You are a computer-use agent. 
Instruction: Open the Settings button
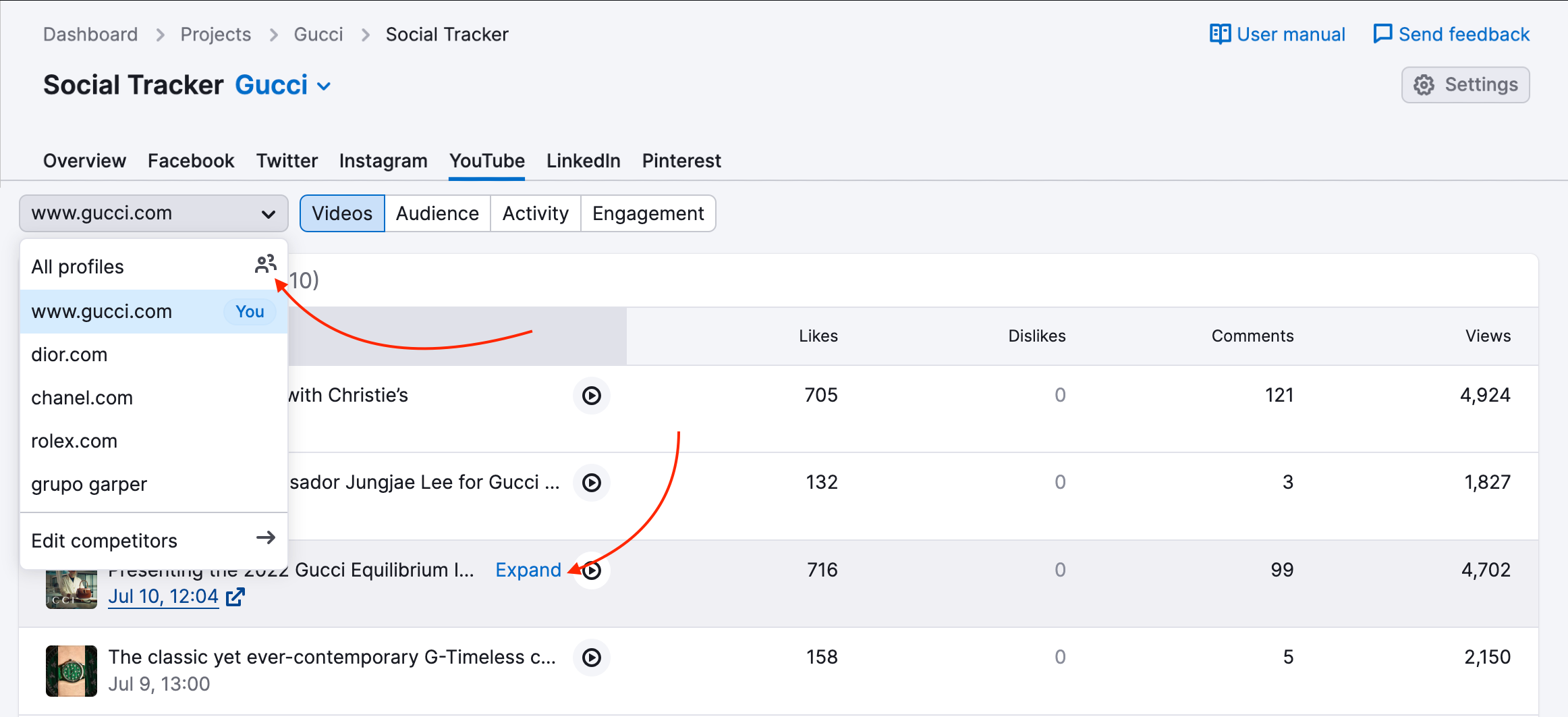point(1465,85)
